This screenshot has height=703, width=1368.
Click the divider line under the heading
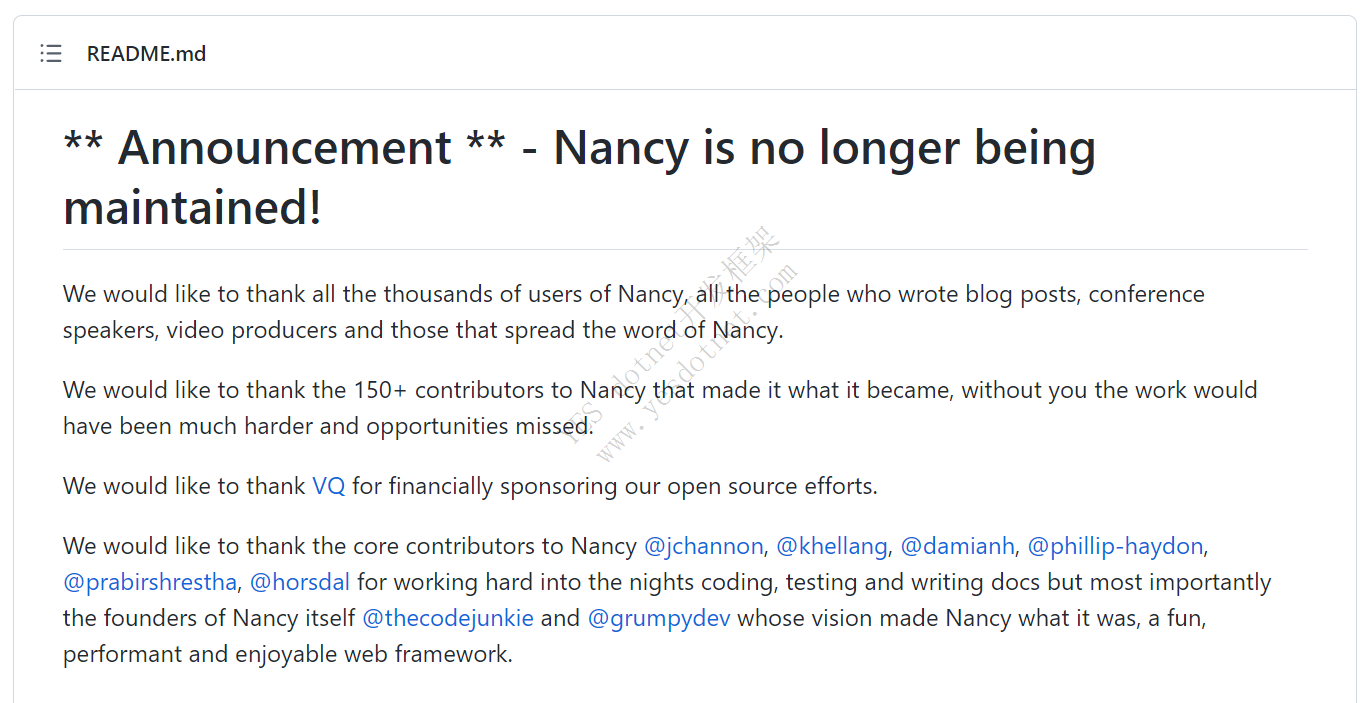coord(685,249)
